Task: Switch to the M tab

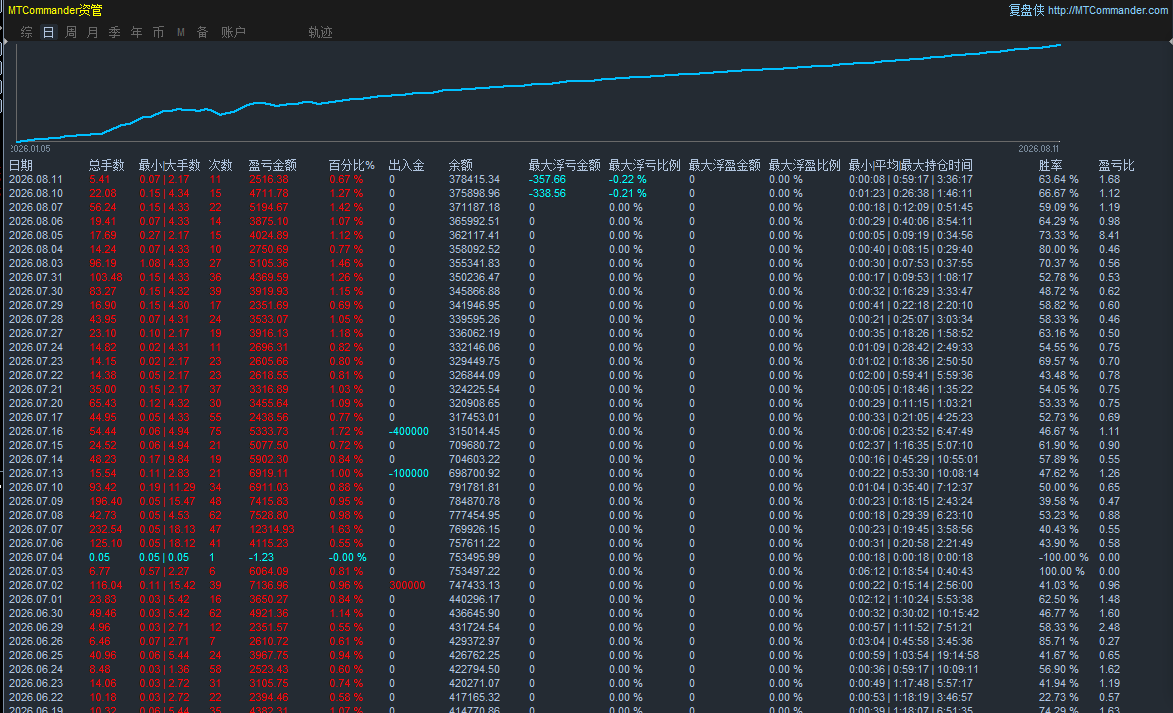Action: (x=180, y=32)
